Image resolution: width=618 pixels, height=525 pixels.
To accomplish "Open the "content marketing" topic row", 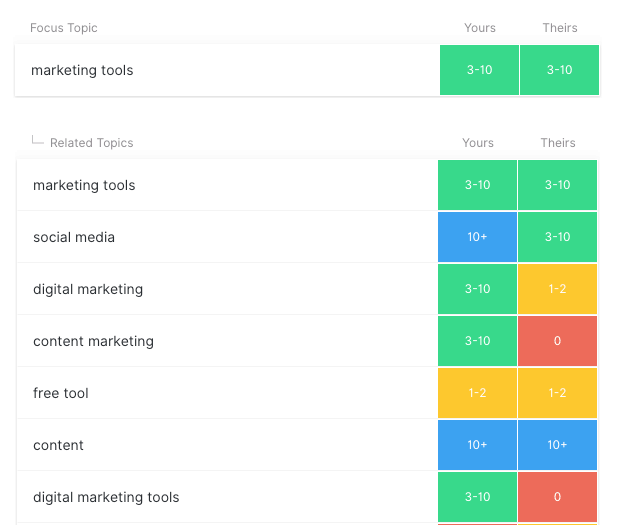I will point(93,341).
